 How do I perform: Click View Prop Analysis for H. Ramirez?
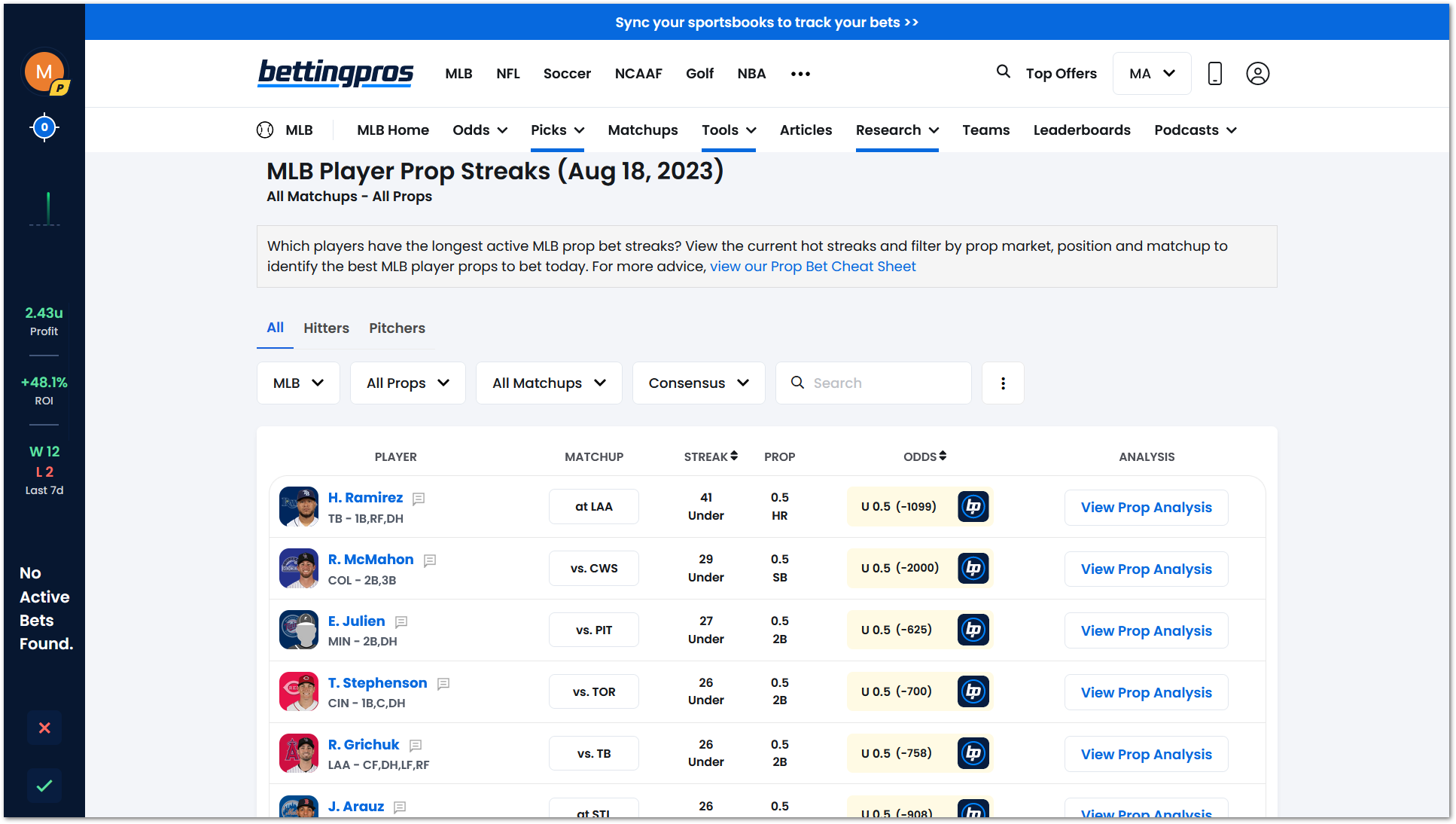tap(1146, 506)
